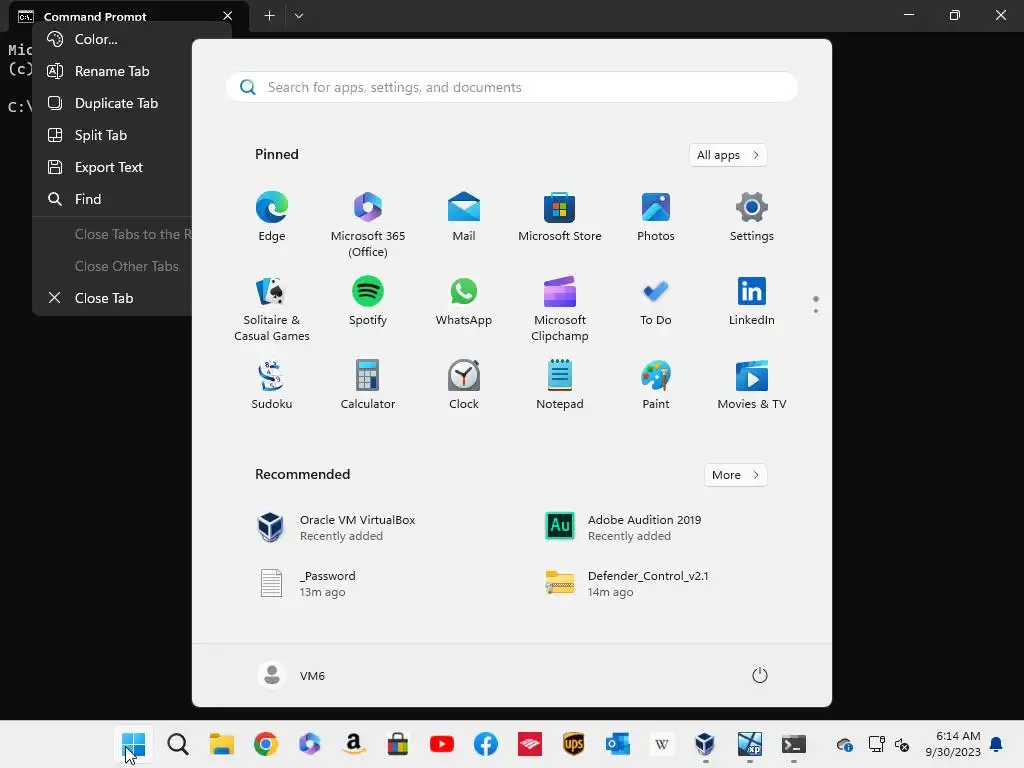Open Facebook taskbar shortcut

pyautogui.click(x=486, y=744)
